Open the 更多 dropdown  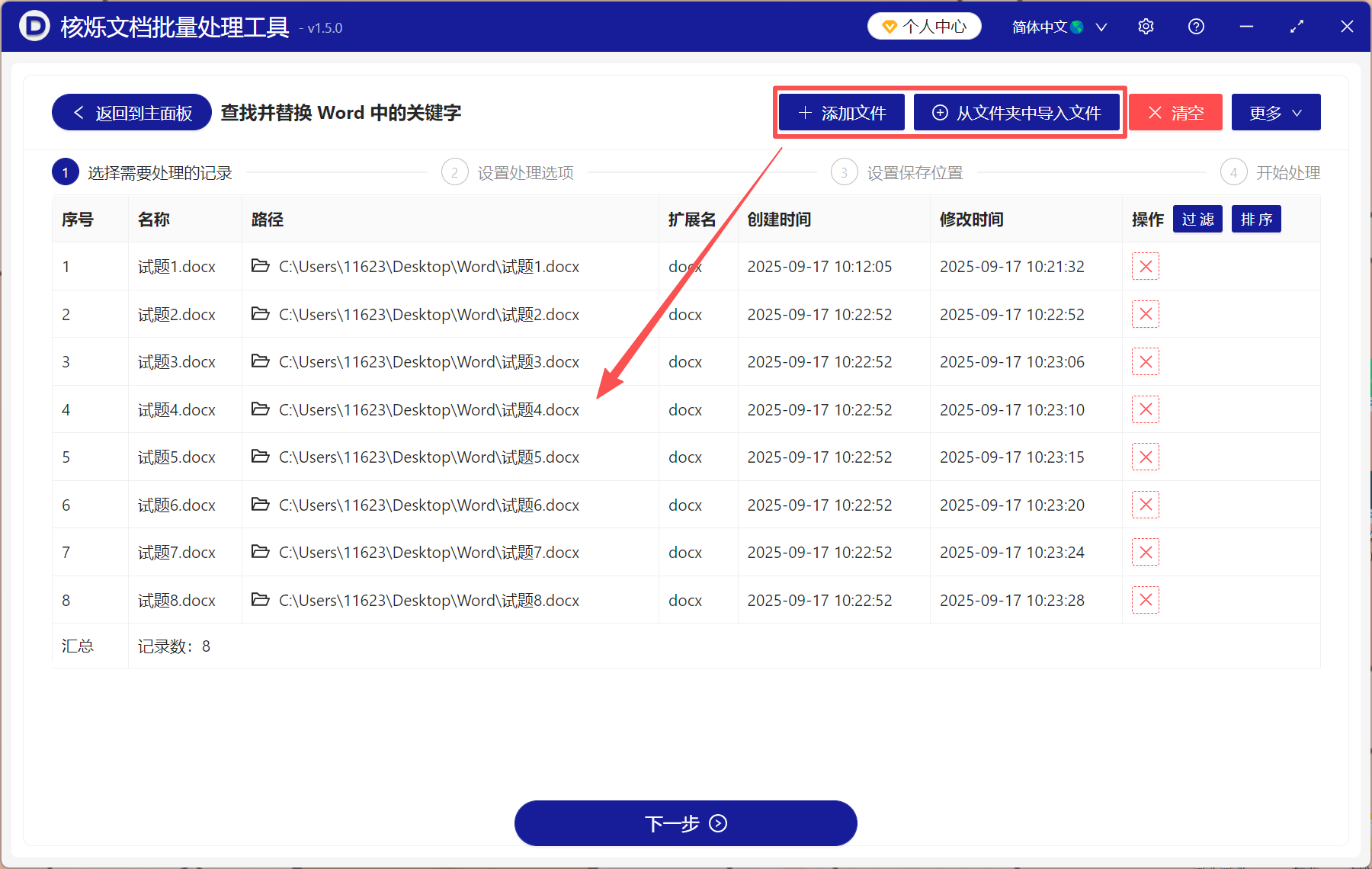click(x=1275, y=112)
